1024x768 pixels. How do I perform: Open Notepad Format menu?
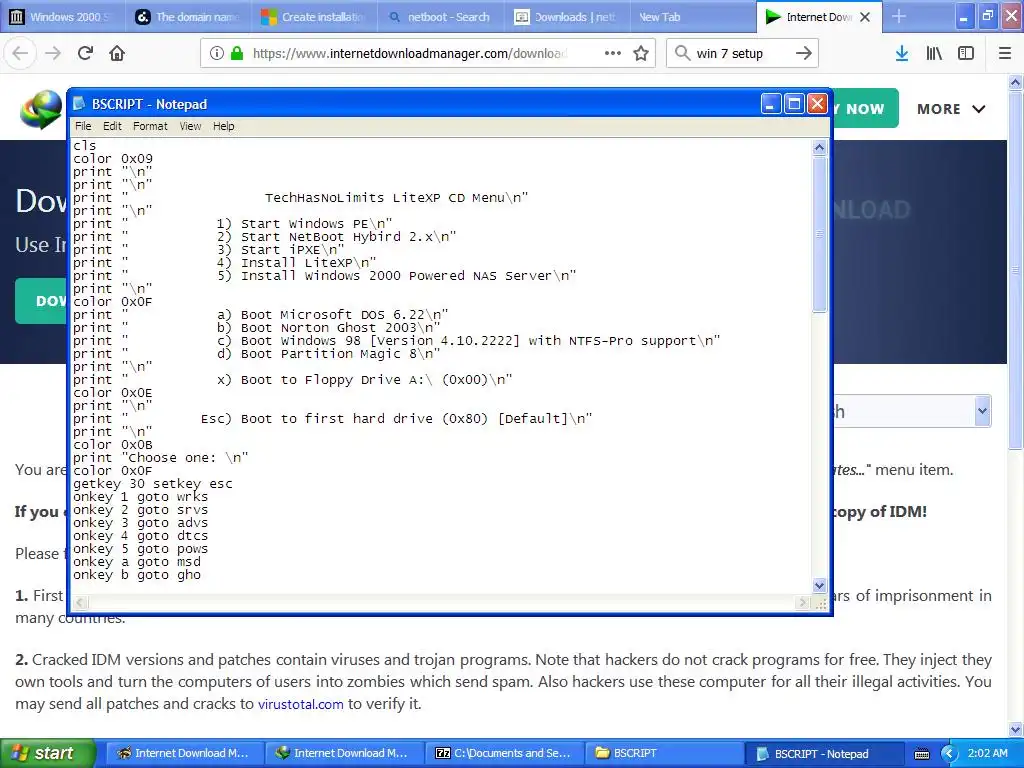(x=150, y=126)
